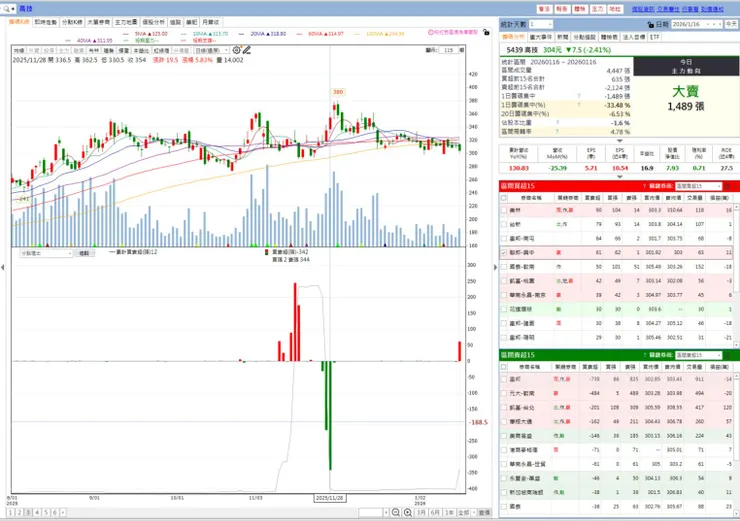Viewport: 740px width, 521px height.
Task: Switch to the 分點K線 tab
Action: [x=72, y=22]
